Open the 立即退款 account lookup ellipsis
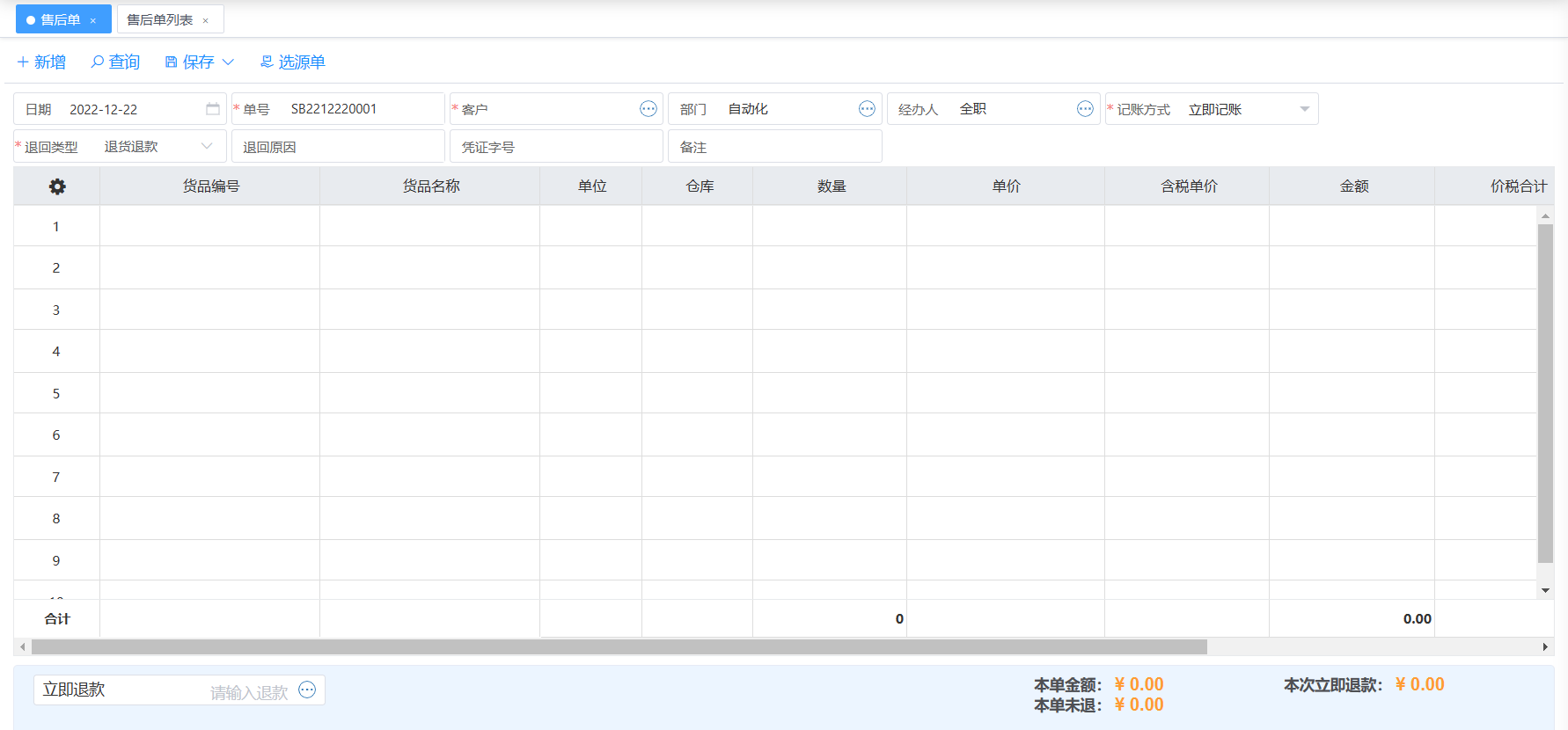This screenshot has height=730, width=1568. coord(307,690)
